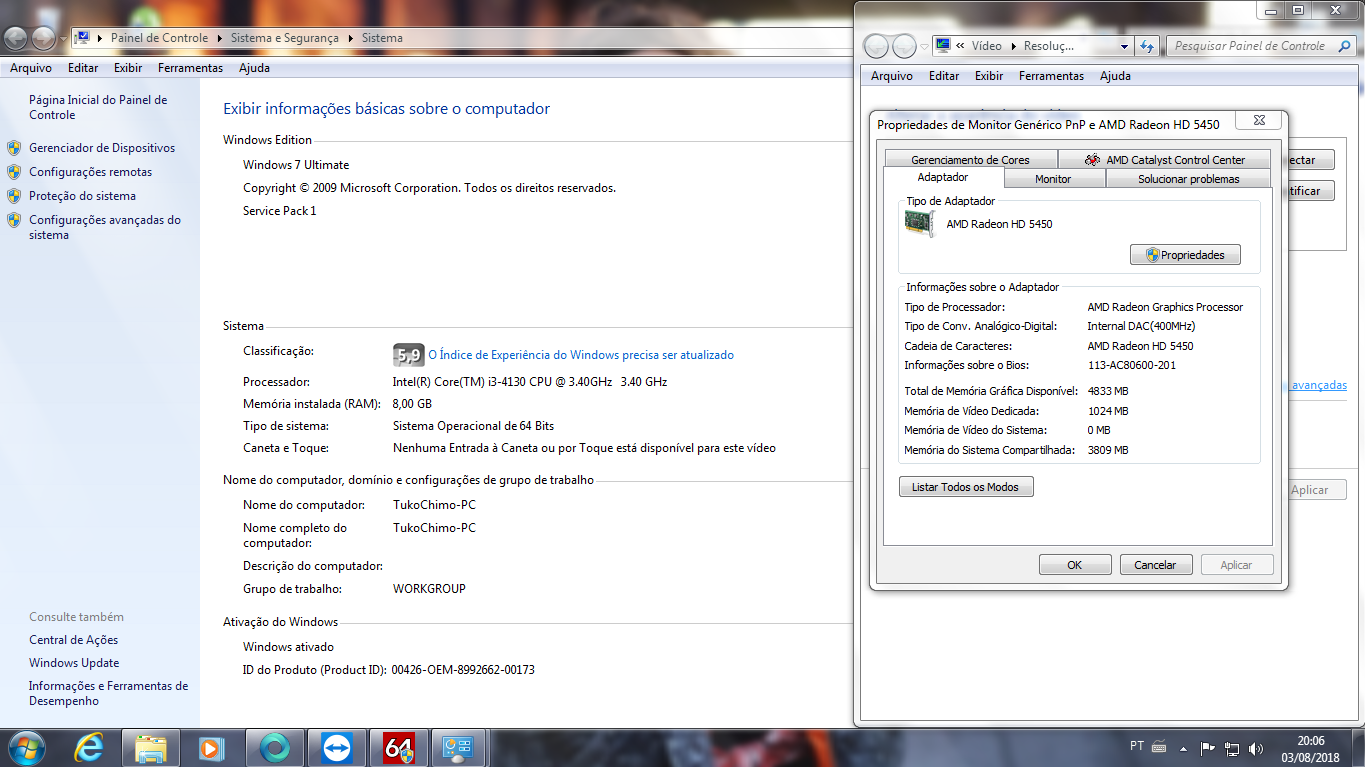Confirm the dialog with OK
The height and width of the screenshot is (767, 1365).
point(1075,565)
